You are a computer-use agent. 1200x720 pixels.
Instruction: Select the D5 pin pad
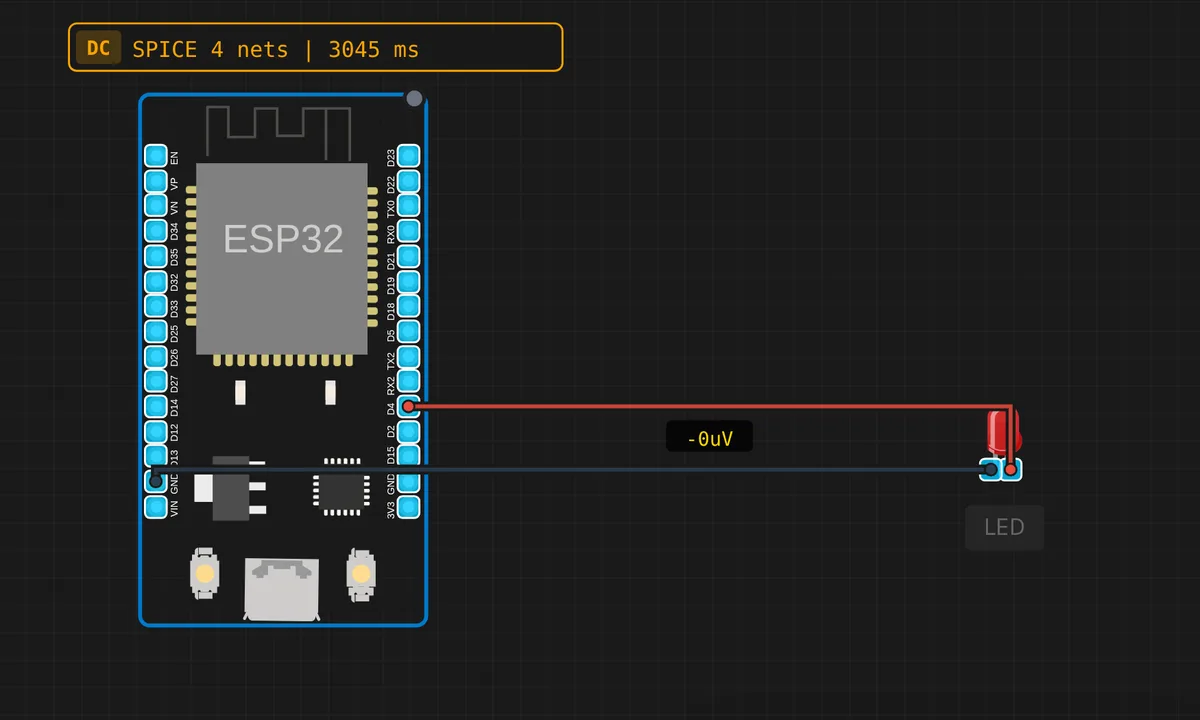(409, 331)
